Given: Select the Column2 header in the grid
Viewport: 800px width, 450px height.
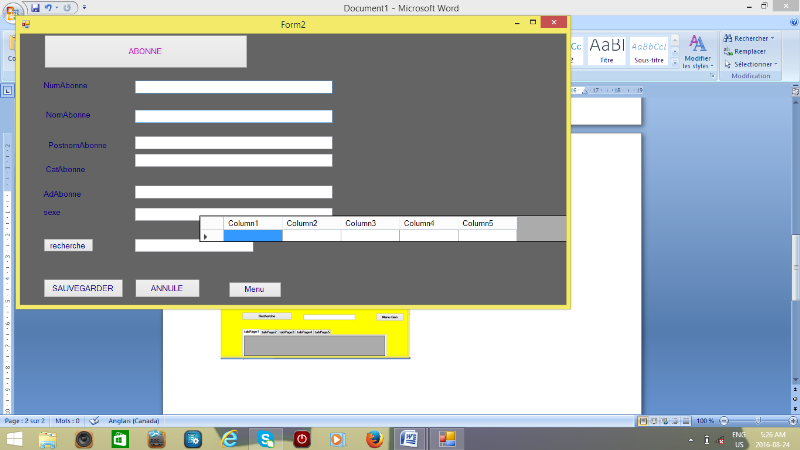Looking at the screenshot, I should click(x=312, y=223).
